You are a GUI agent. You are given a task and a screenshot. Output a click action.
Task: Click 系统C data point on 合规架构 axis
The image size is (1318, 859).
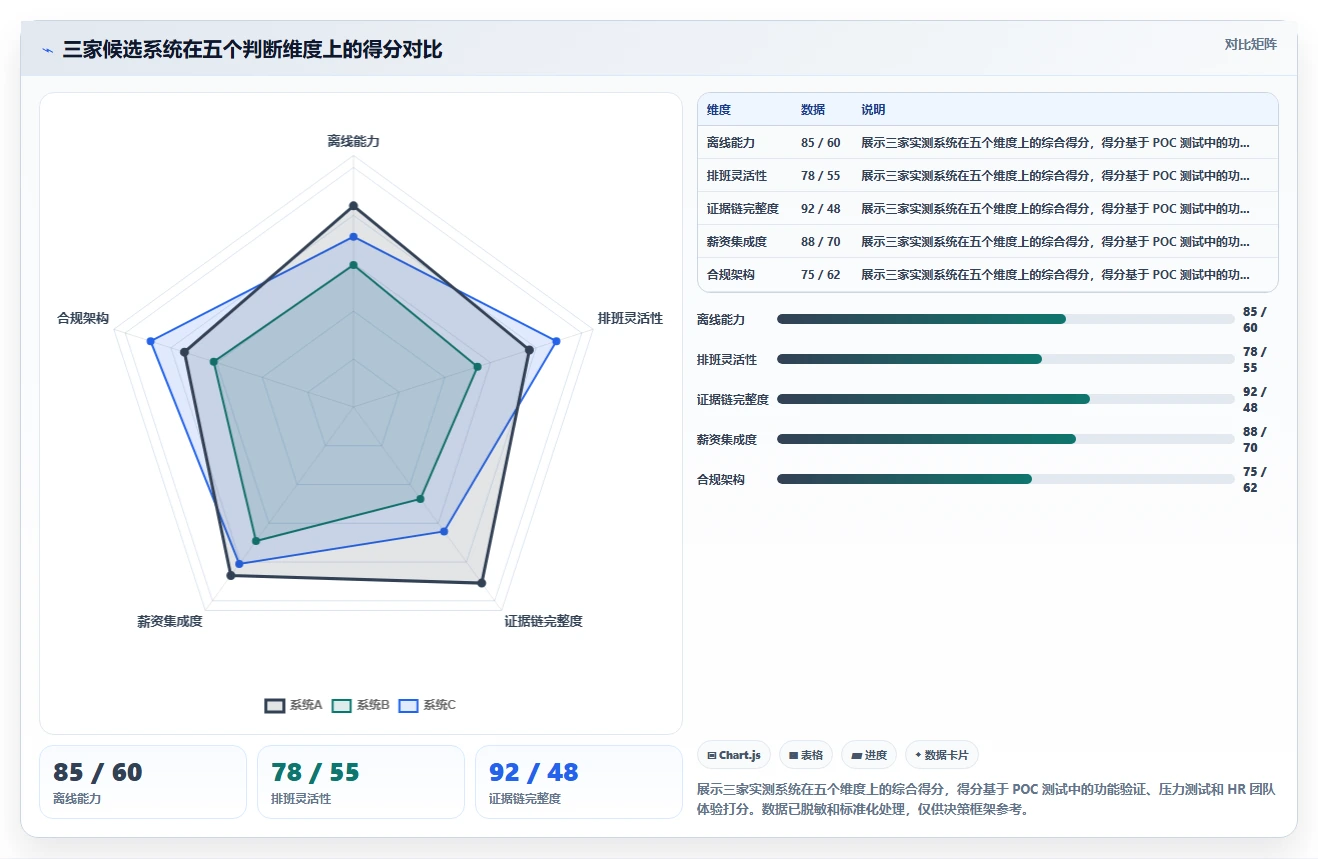(x=150, y=342)
